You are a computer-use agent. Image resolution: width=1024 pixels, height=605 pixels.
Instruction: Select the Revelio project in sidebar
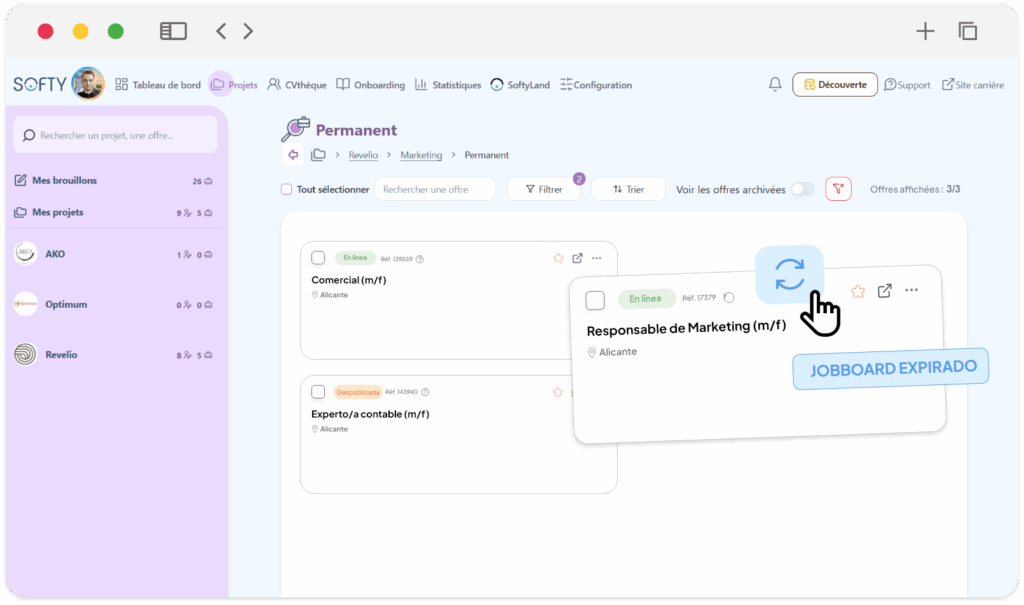(x=61, y=354)
